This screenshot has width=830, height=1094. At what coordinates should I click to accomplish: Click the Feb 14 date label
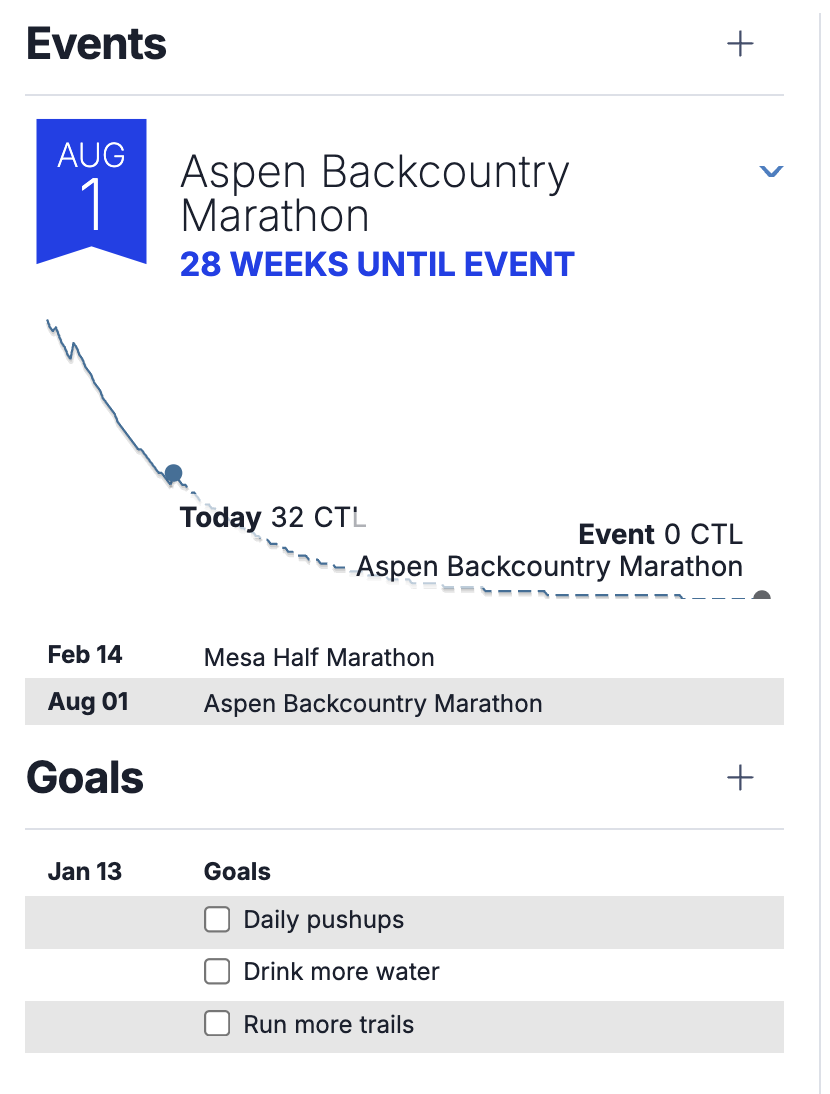coord(85,656)
